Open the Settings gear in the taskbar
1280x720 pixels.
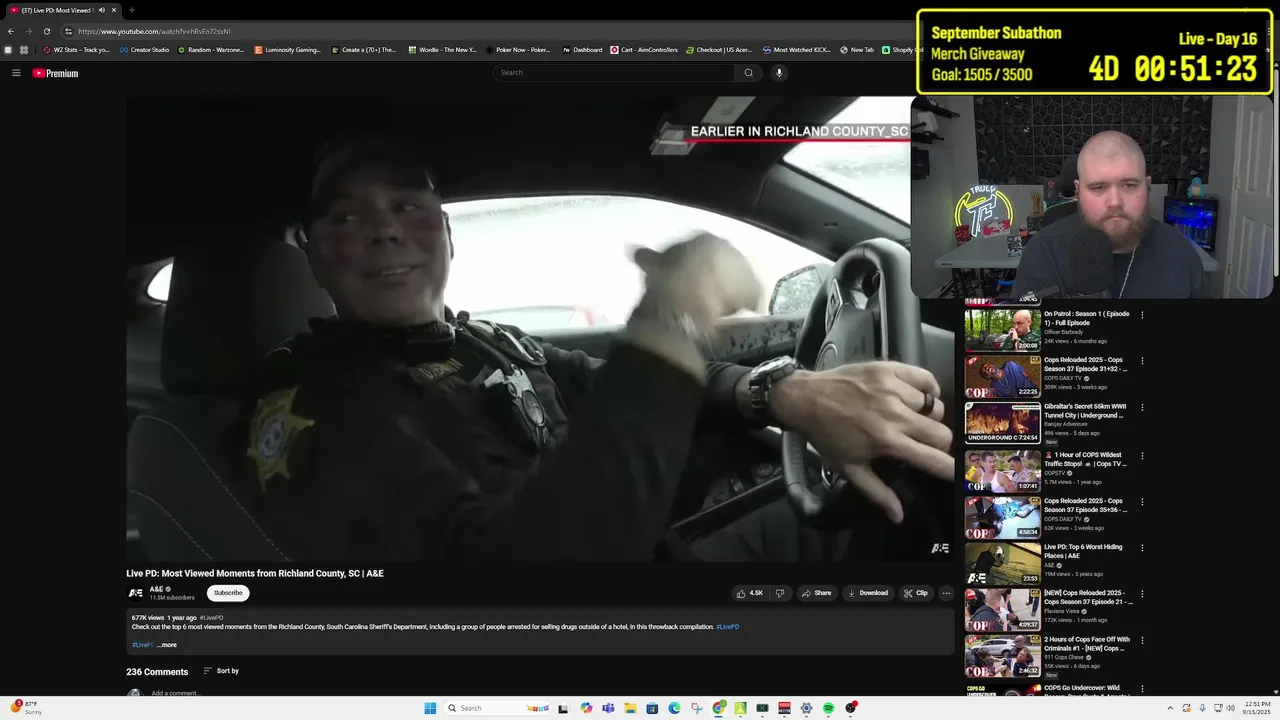(x=806, y=708)
